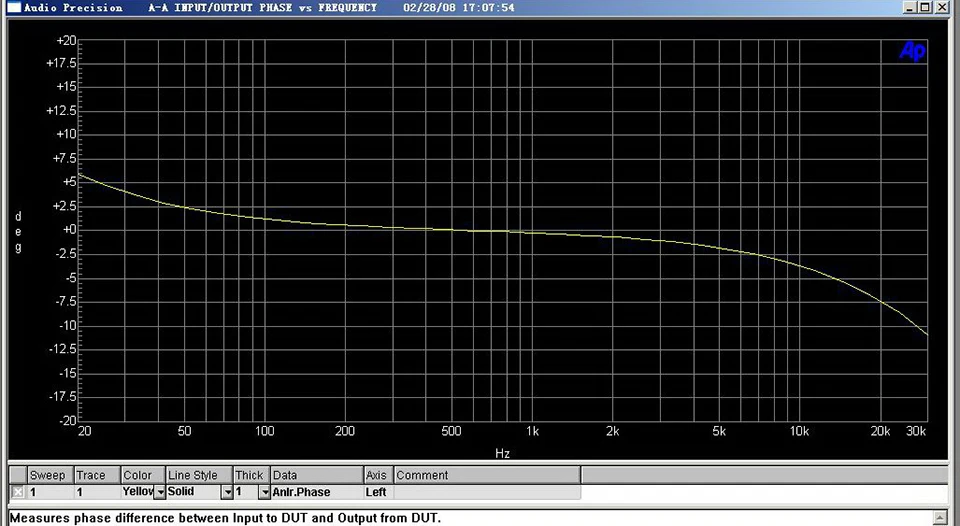960x526 pixels.
Task: Click the empty Comment field in row 1
Action: point(487,492)
